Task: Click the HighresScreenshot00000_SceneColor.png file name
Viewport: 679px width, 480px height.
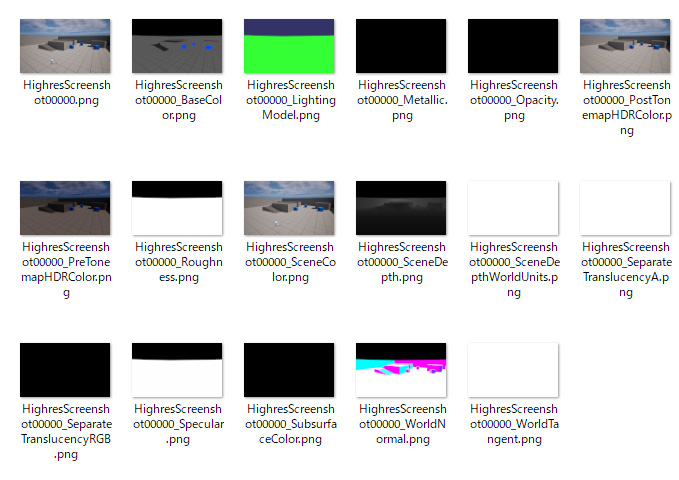Action: point(290,262)
